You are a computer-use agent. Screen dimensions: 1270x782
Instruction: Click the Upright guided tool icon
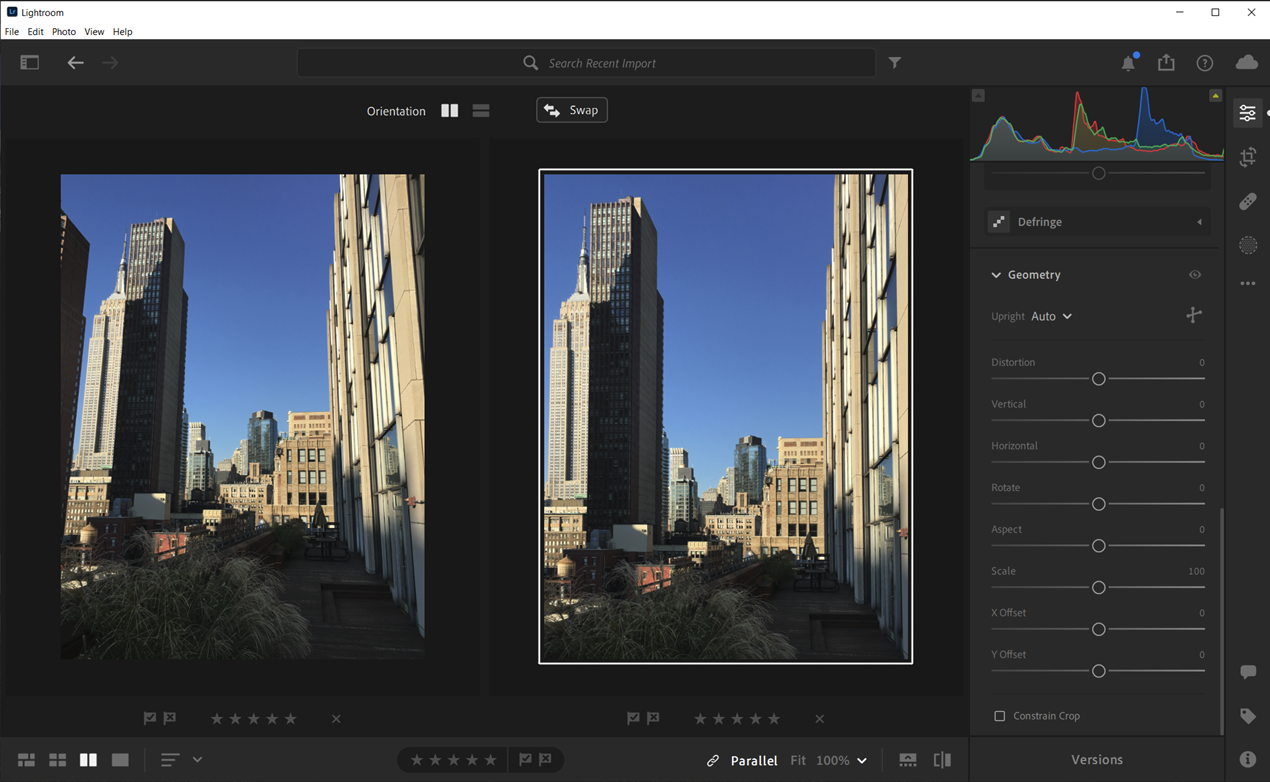point(1194,314)
